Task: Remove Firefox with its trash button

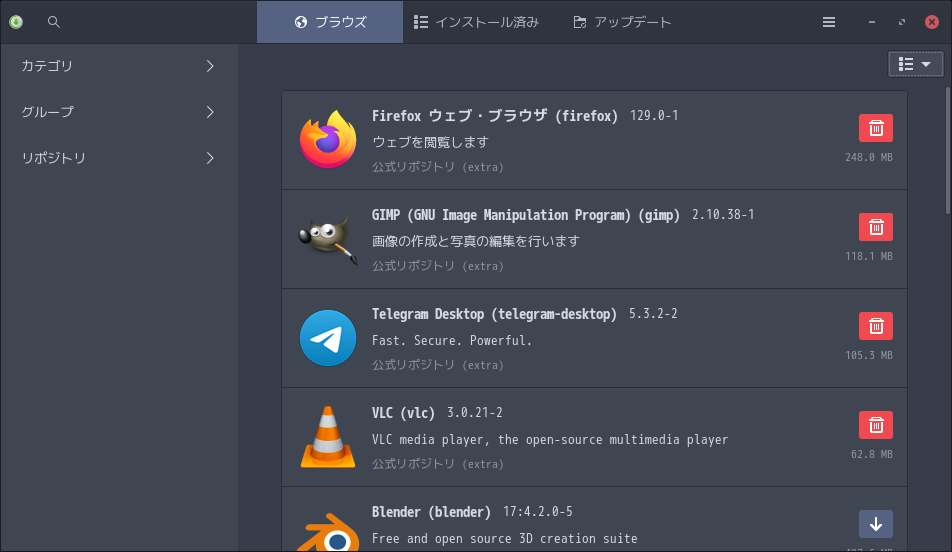Action: [x=876, y=128]
